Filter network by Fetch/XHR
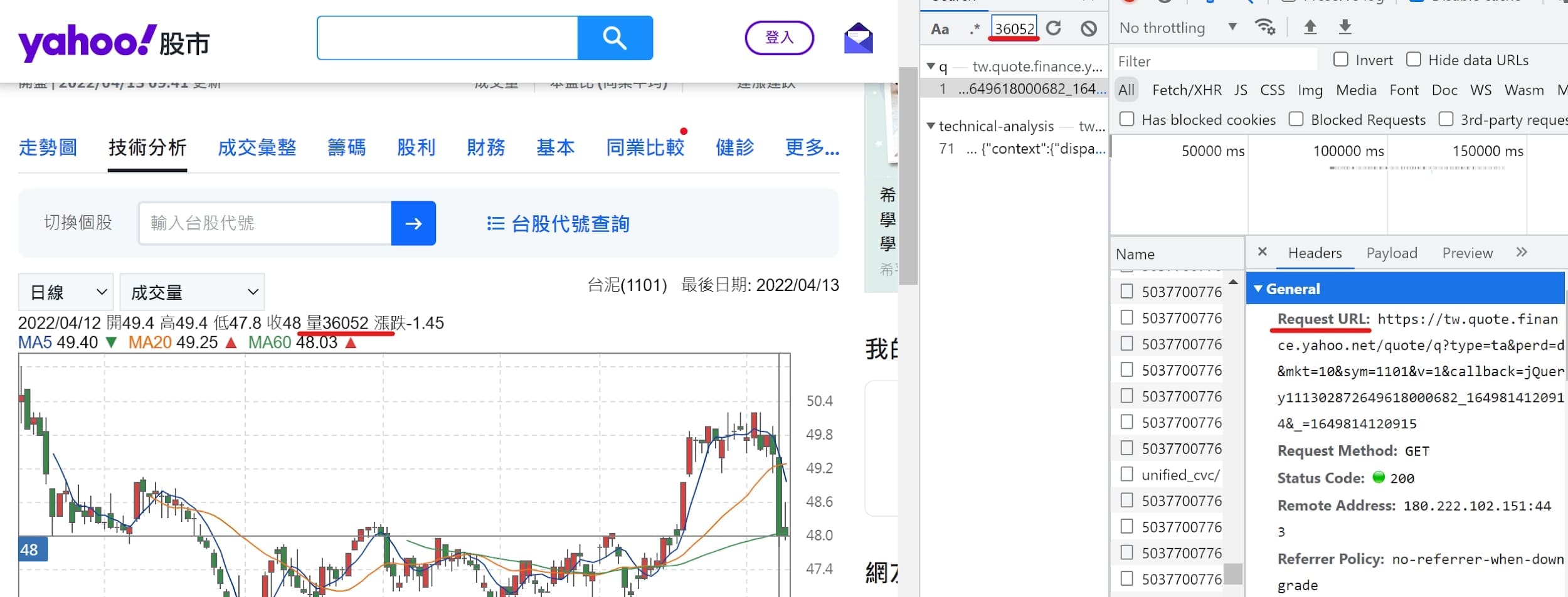 coord(1187,90)
